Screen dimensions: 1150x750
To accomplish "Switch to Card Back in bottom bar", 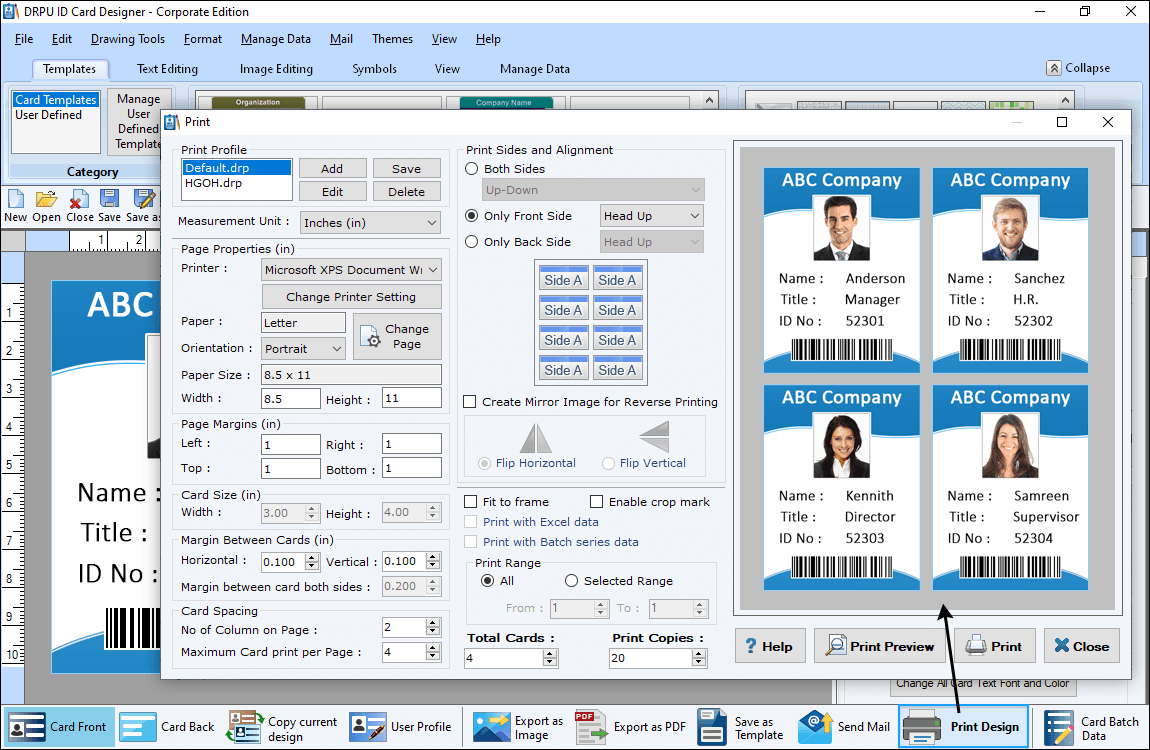I will [x=168, y=727].
